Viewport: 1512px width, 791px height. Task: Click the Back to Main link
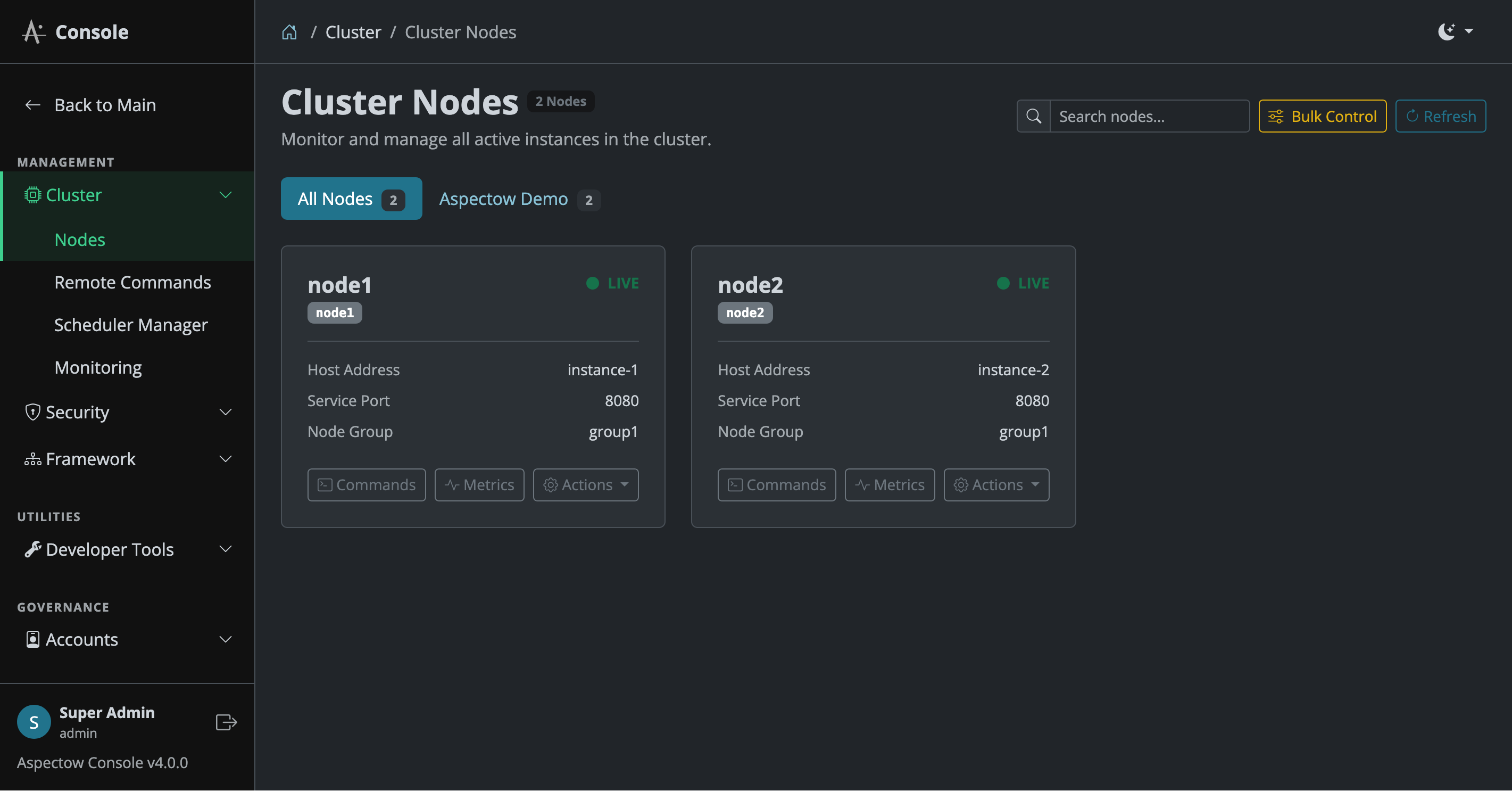pos(105,105)
